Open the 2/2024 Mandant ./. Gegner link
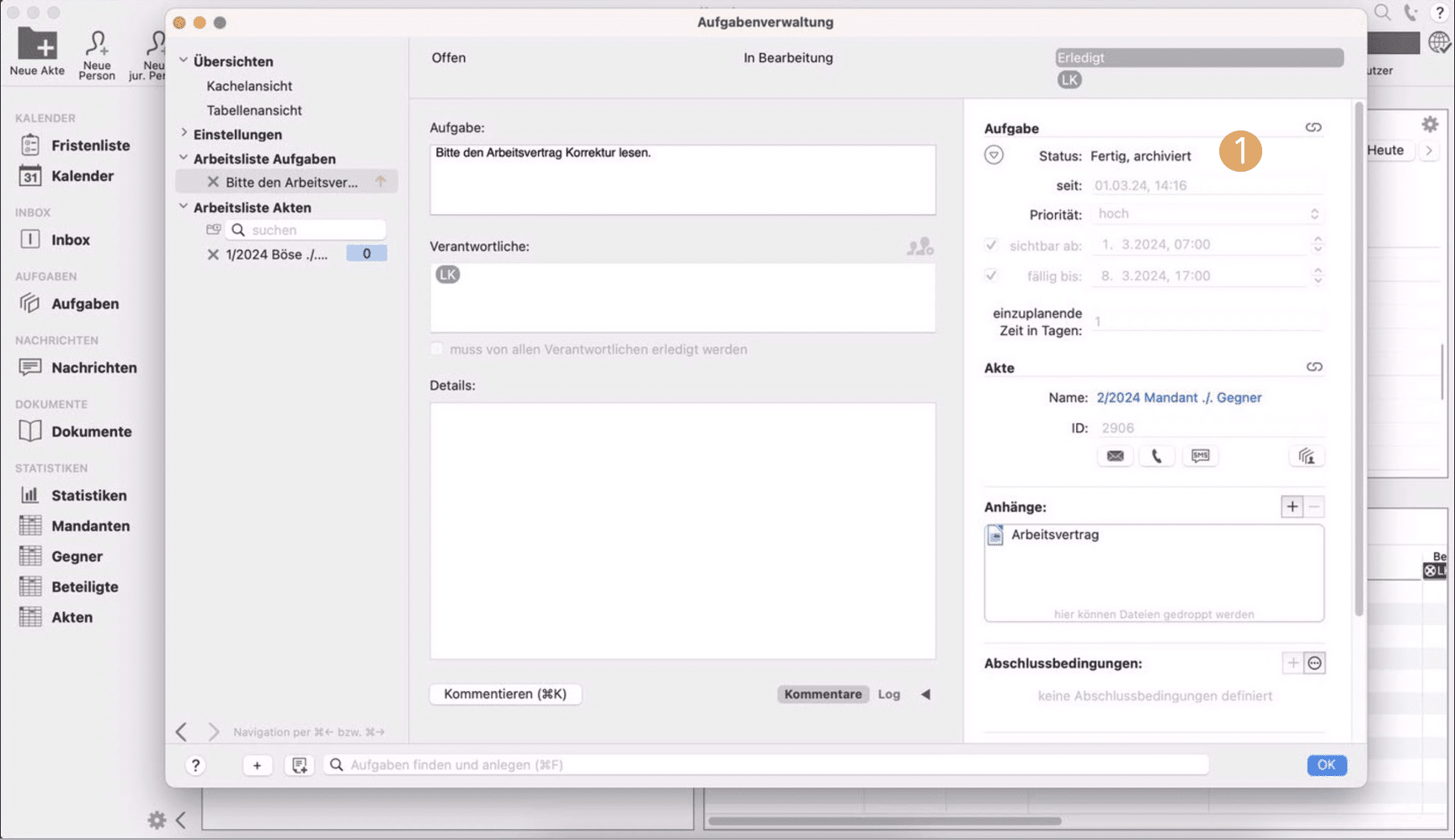The width and height of the screenshot is (1455, 840). (x=1179, y=397)
